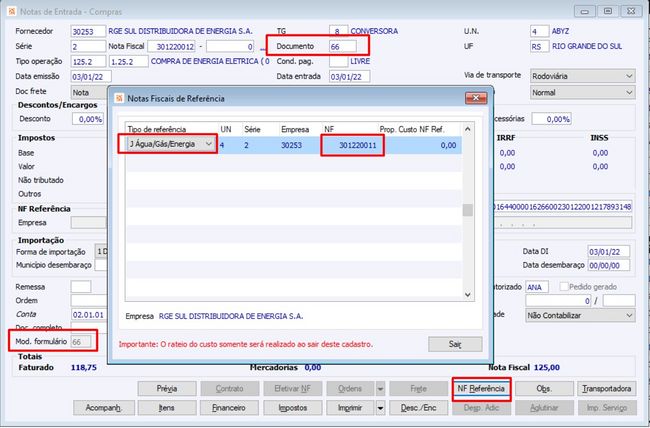This screenshot has height=428, width=650.
Task: Click the Obs. button
Action: [x=544, y=389]
